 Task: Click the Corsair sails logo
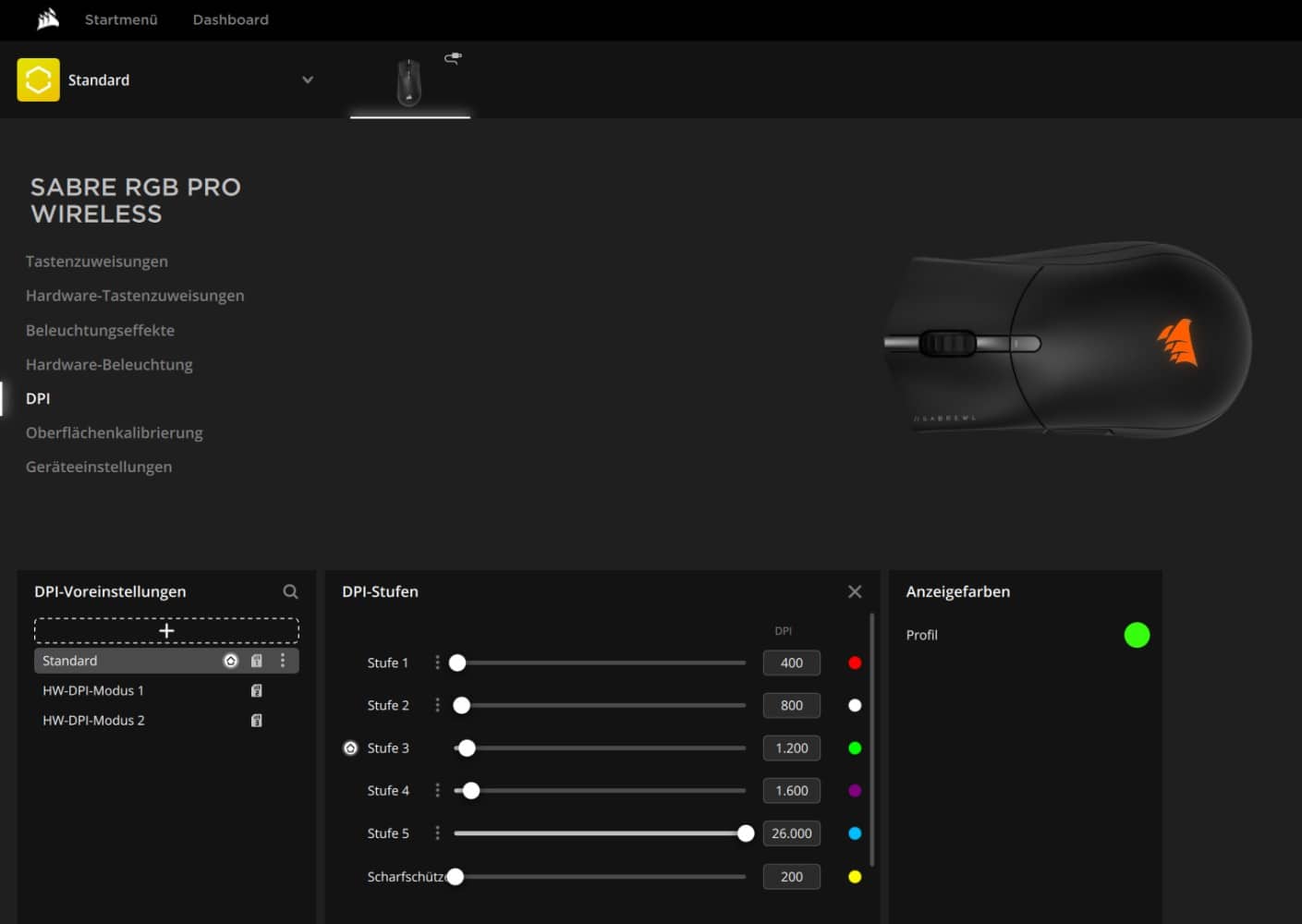pyautogui.click(x=48, y=19)
